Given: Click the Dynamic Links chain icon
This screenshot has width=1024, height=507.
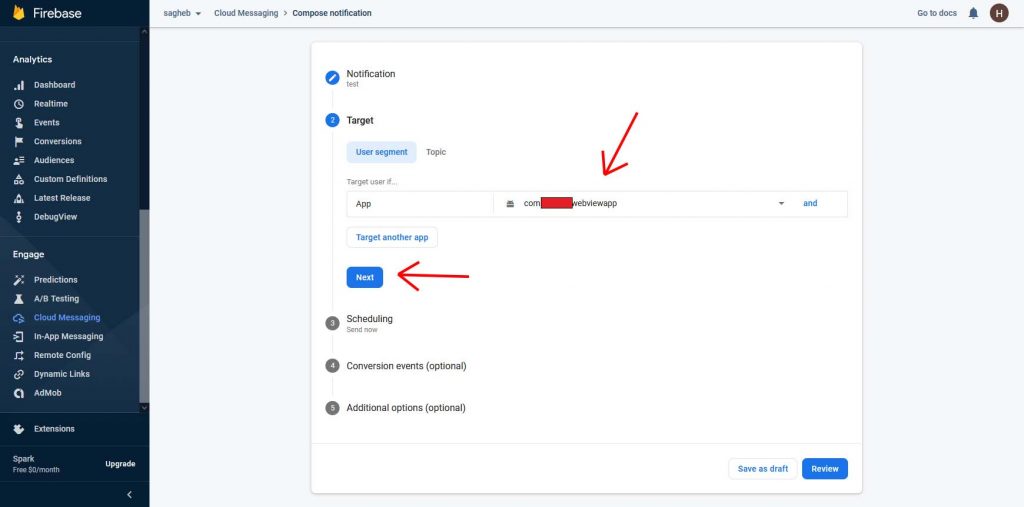Looking at the screenshot, I should coord(19,374).
